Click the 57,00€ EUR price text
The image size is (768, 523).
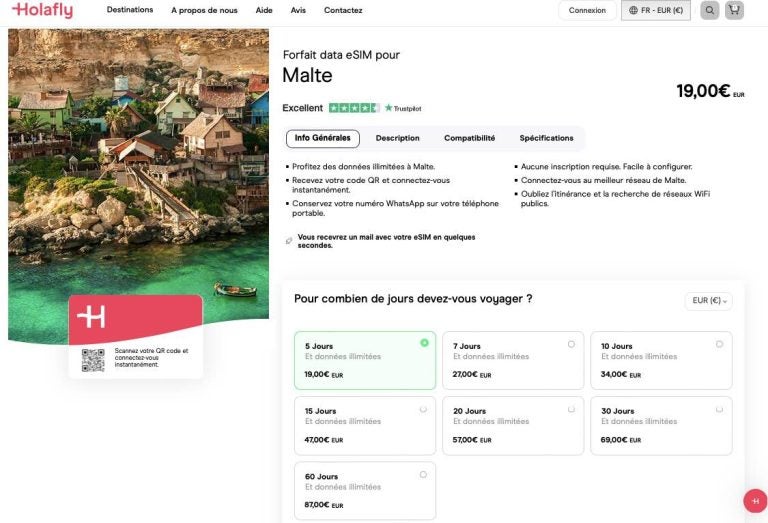(472, 440)
